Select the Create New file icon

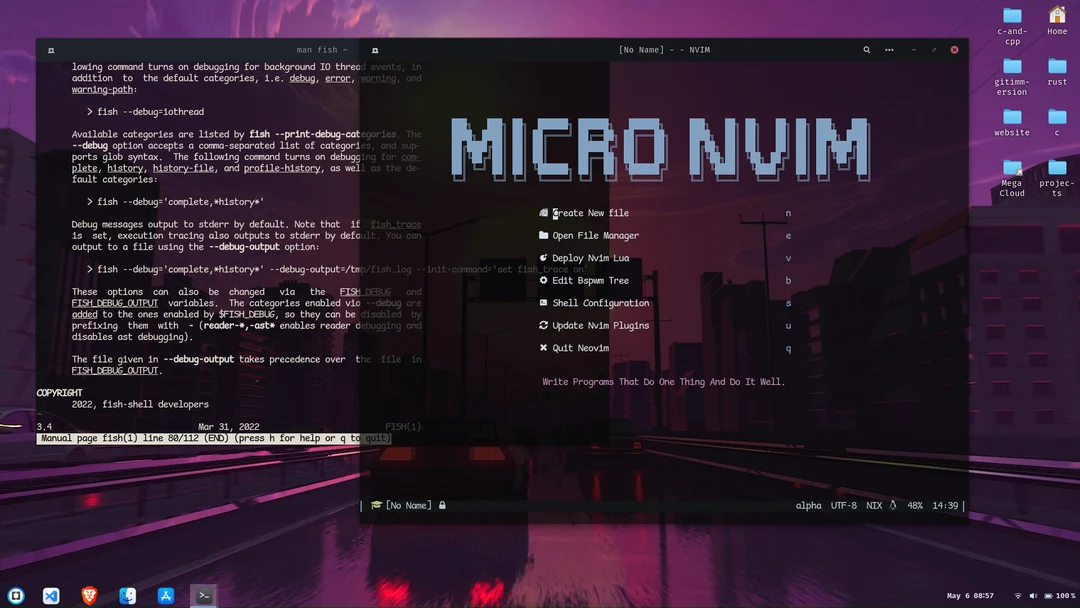(x=543, y=213)
